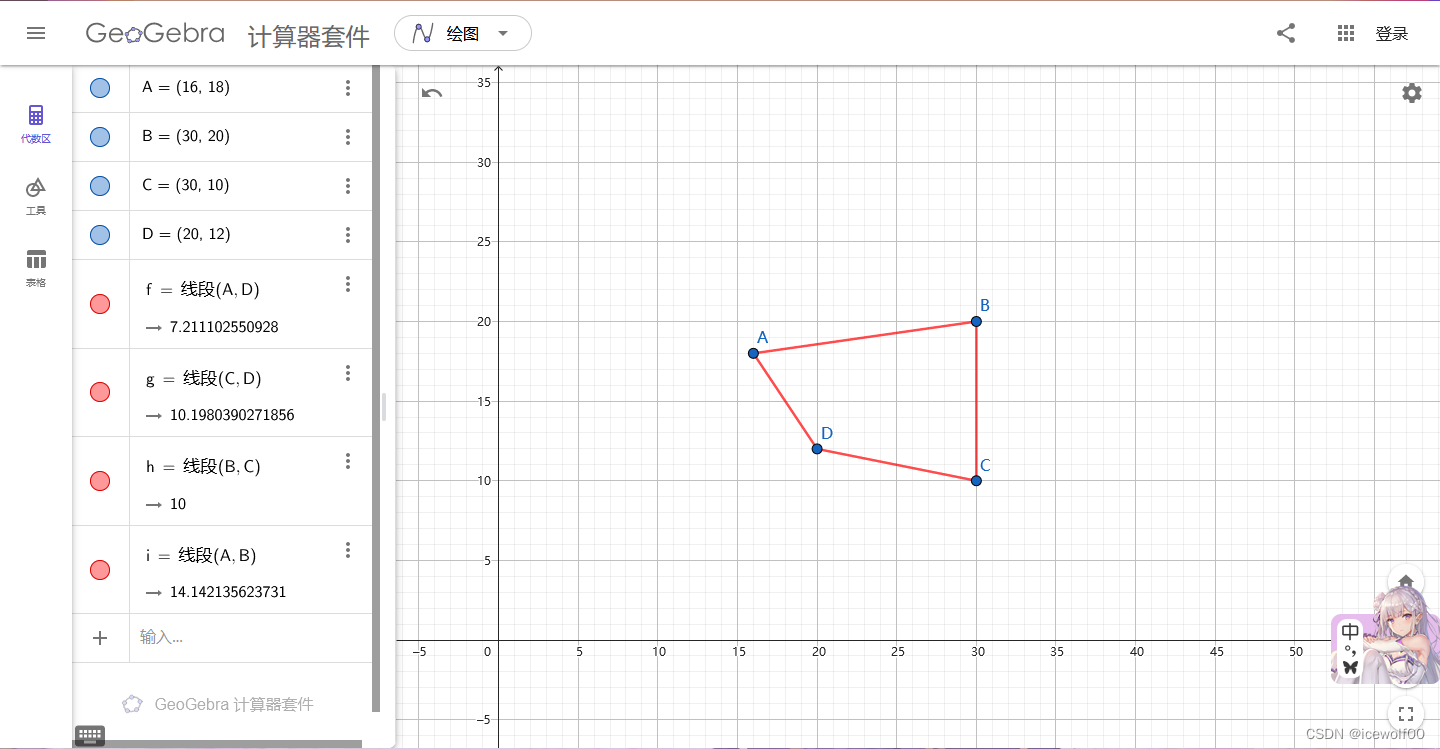The image size is (1440, 749).
Task: Open the graphics view settings gear
Action: pyautogui.click(x=1411, y=93)
